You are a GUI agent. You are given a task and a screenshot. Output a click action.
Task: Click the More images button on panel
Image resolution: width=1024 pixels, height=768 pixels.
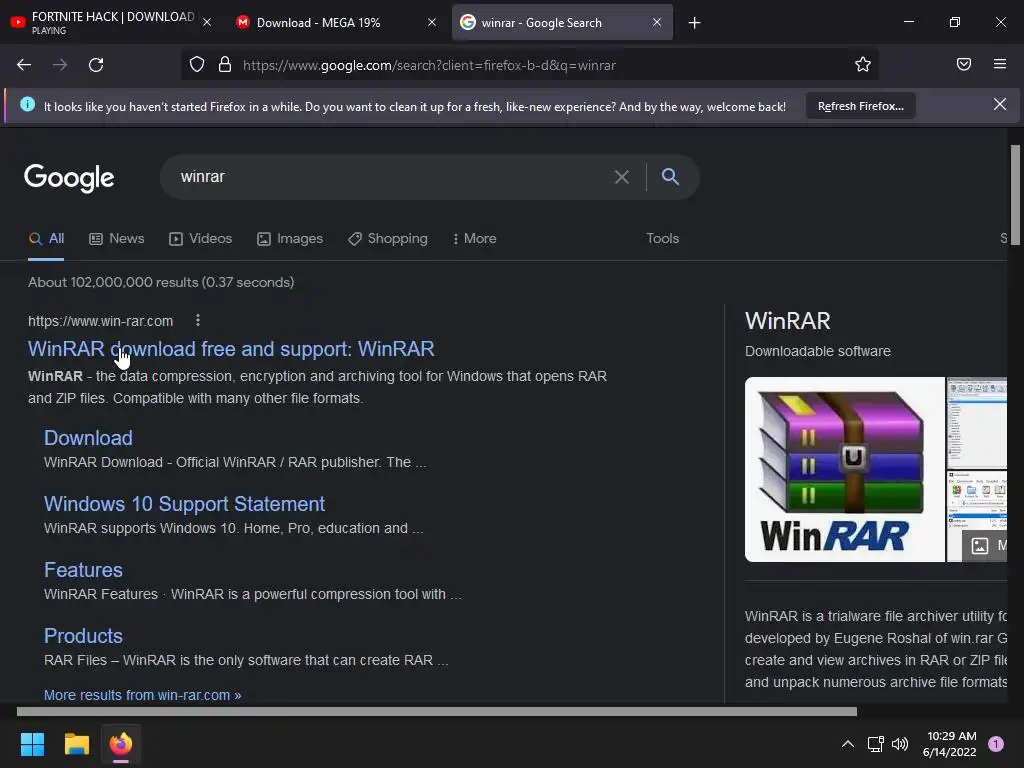(985, 546)
